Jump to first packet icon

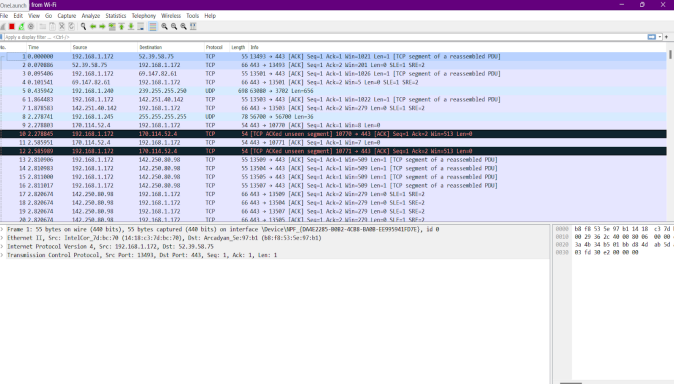pyautogui.click(x=122, y=27)
